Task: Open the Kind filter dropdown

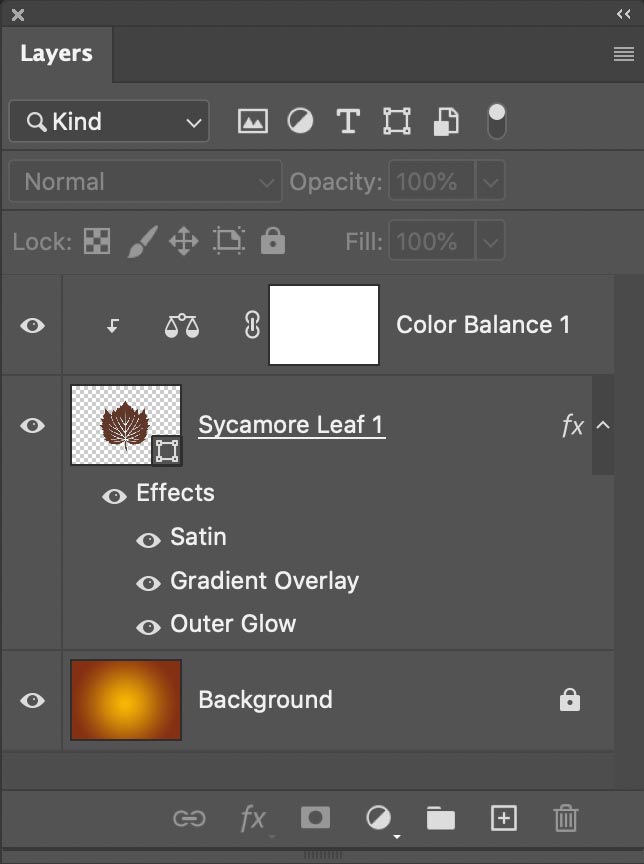Action: pos(108,121)
